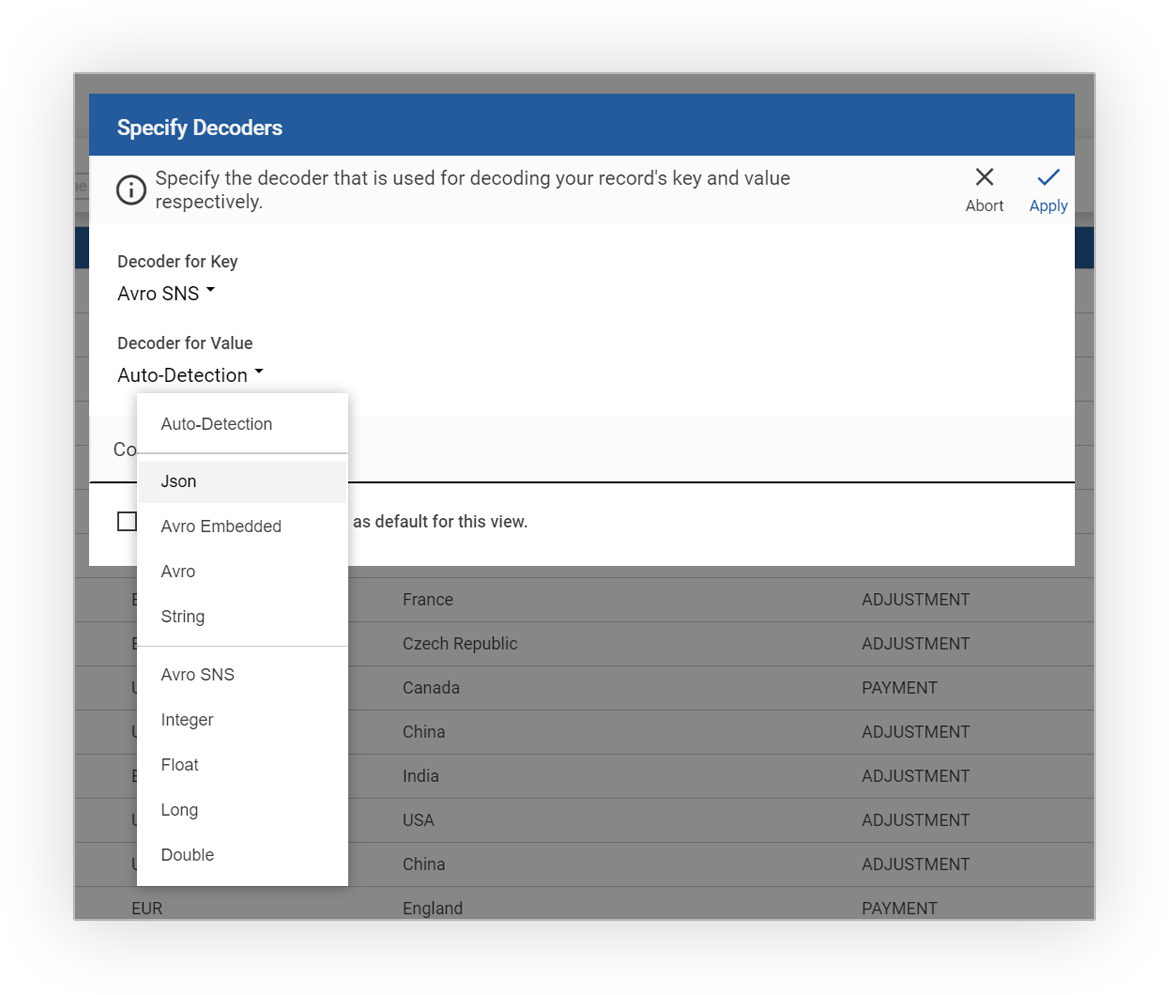1169x995 pixels.
Task: Click the EUR cell in the last row
Action: (x=147, y=909)
